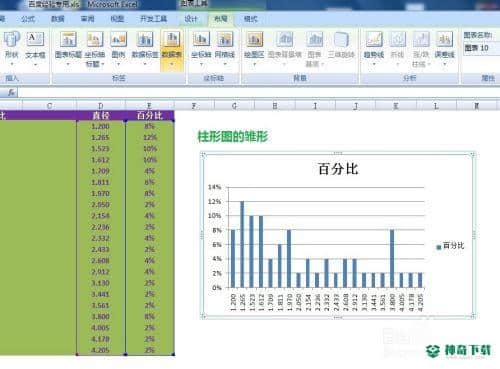
Task: Open the 开发工具 developer tab
Action: pos(153,19)
